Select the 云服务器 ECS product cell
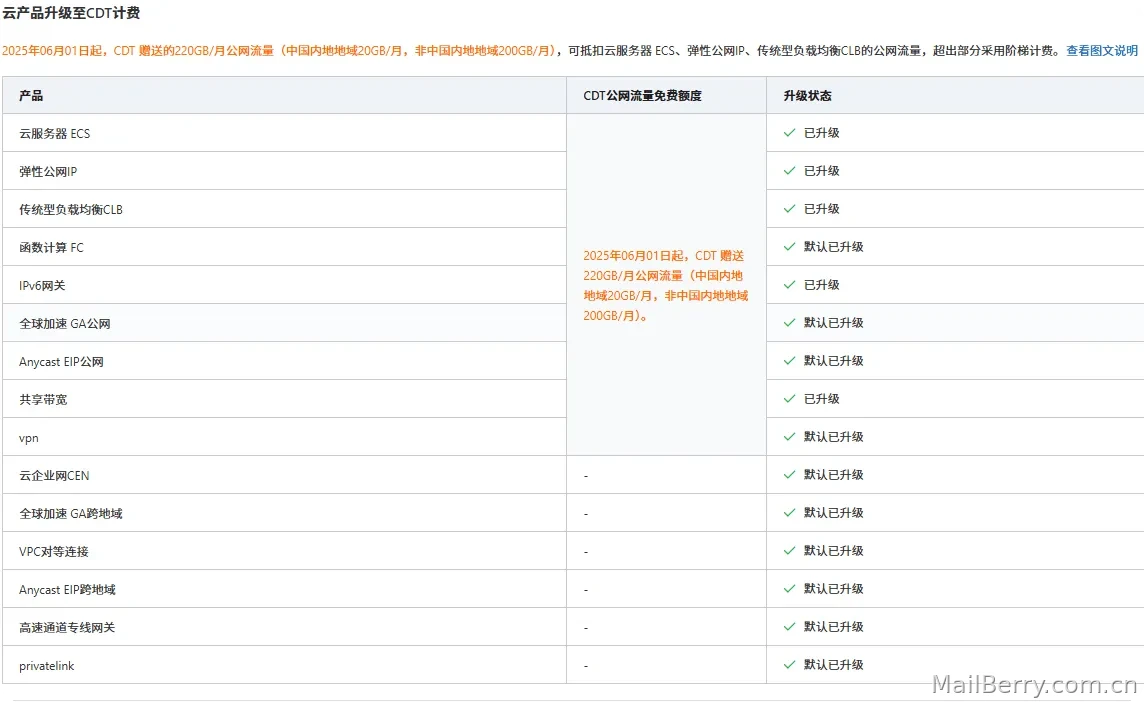This screenshot has height=702, width=1144. click(x=285, y=133)
